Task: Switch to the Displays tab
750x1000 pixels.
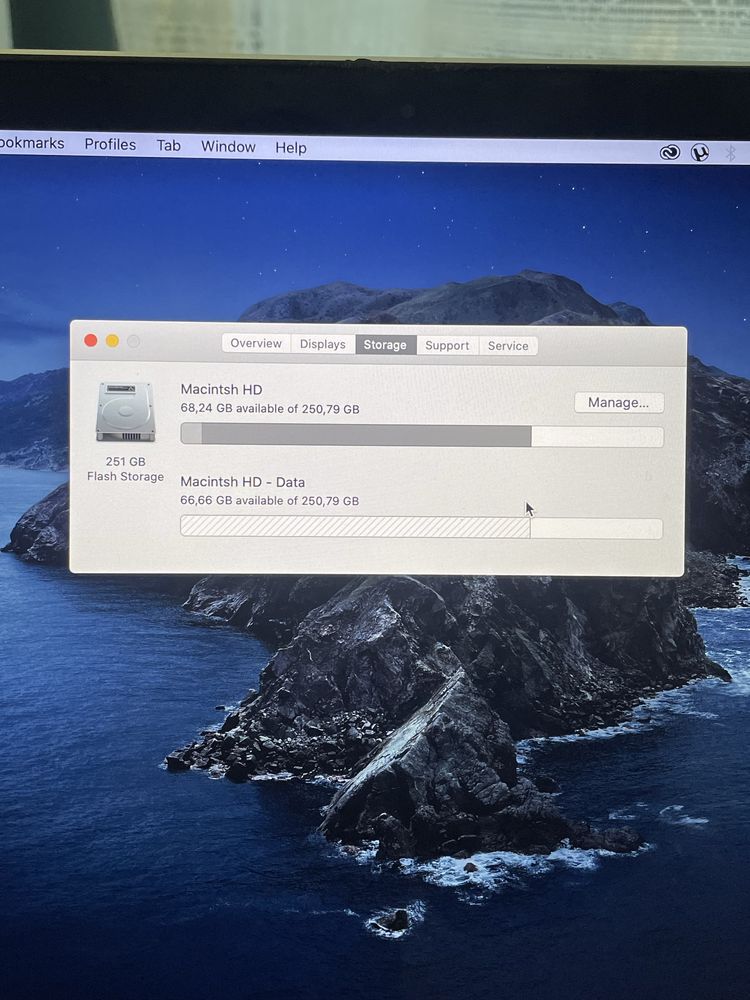Action: click(x=323, y=344)
